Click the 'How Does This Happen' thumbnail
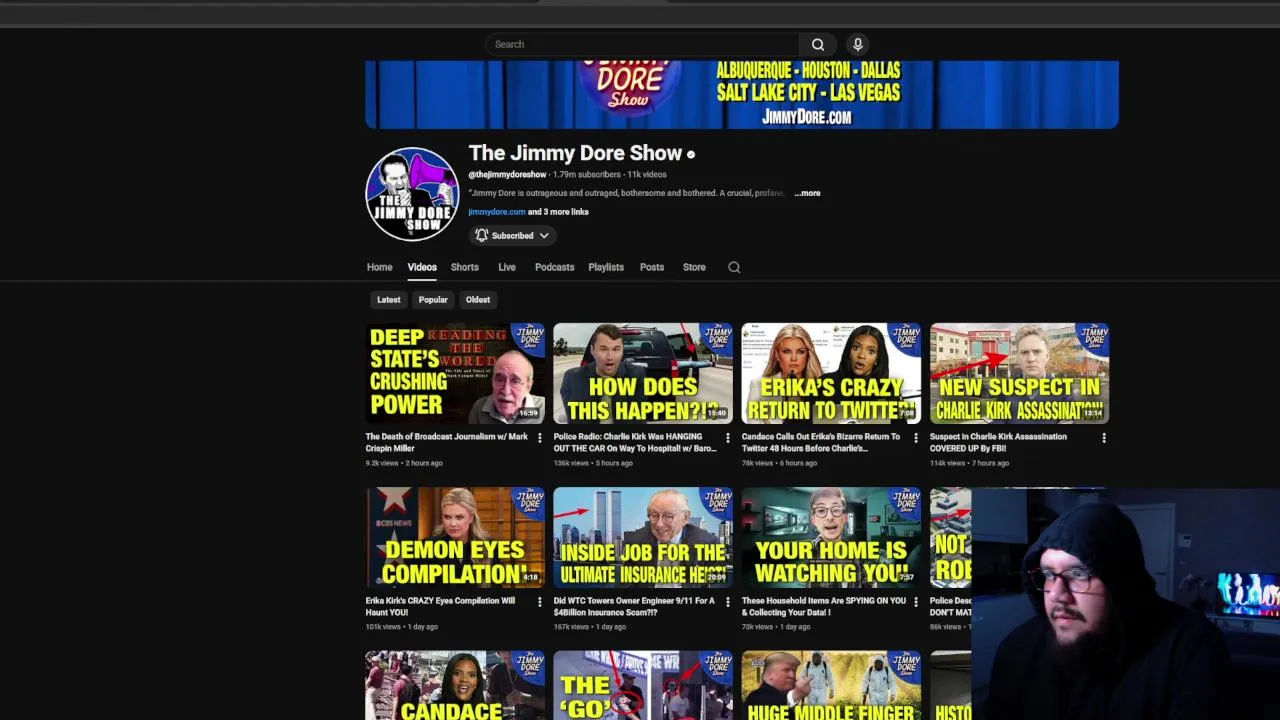The width and height of the screenshot is (1280, 720). click(x=643, y=373)
